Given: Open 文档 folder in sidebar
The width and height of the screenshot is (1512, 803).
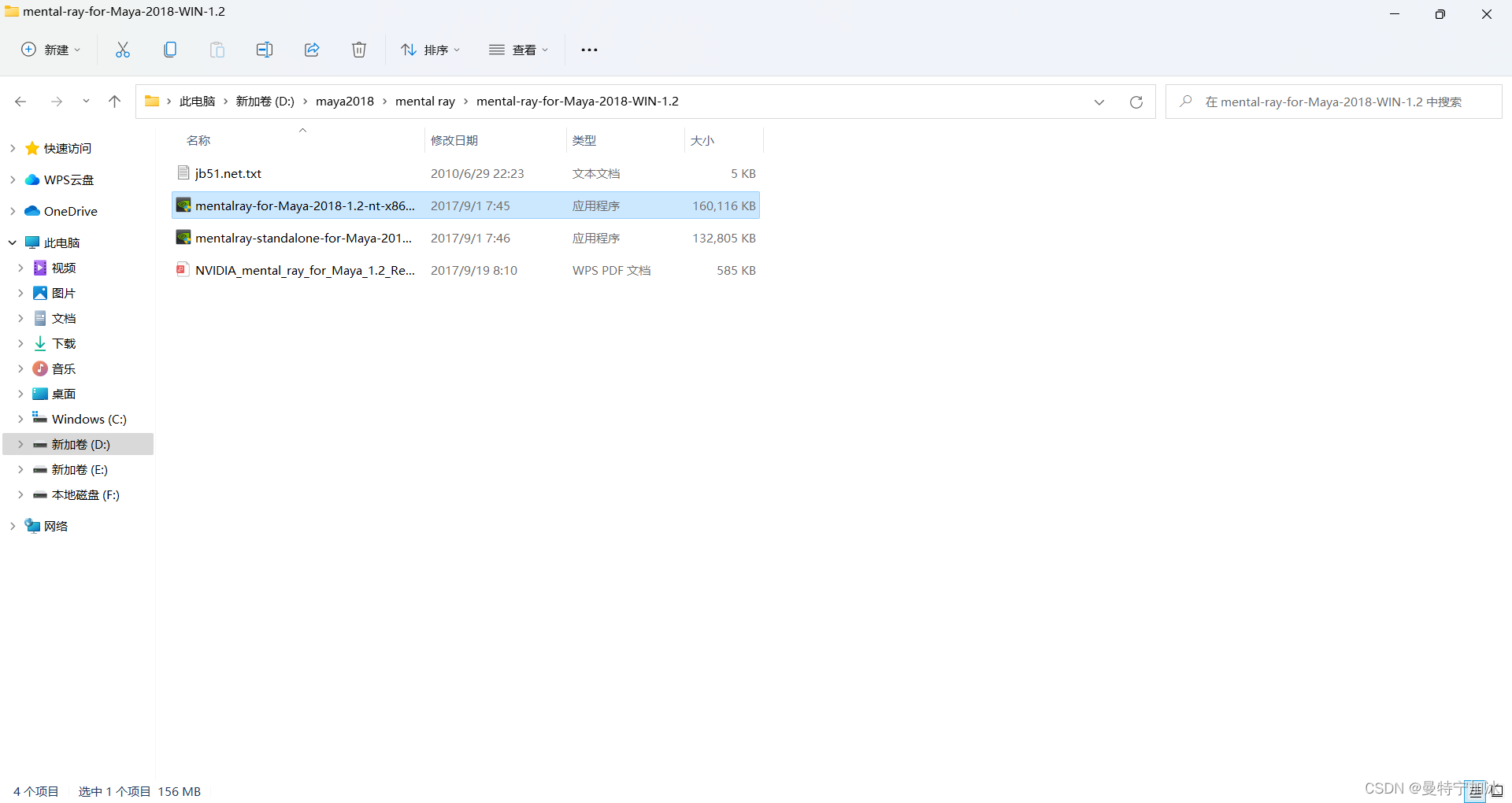Looking at the screenshot, I should pos(64,318).
